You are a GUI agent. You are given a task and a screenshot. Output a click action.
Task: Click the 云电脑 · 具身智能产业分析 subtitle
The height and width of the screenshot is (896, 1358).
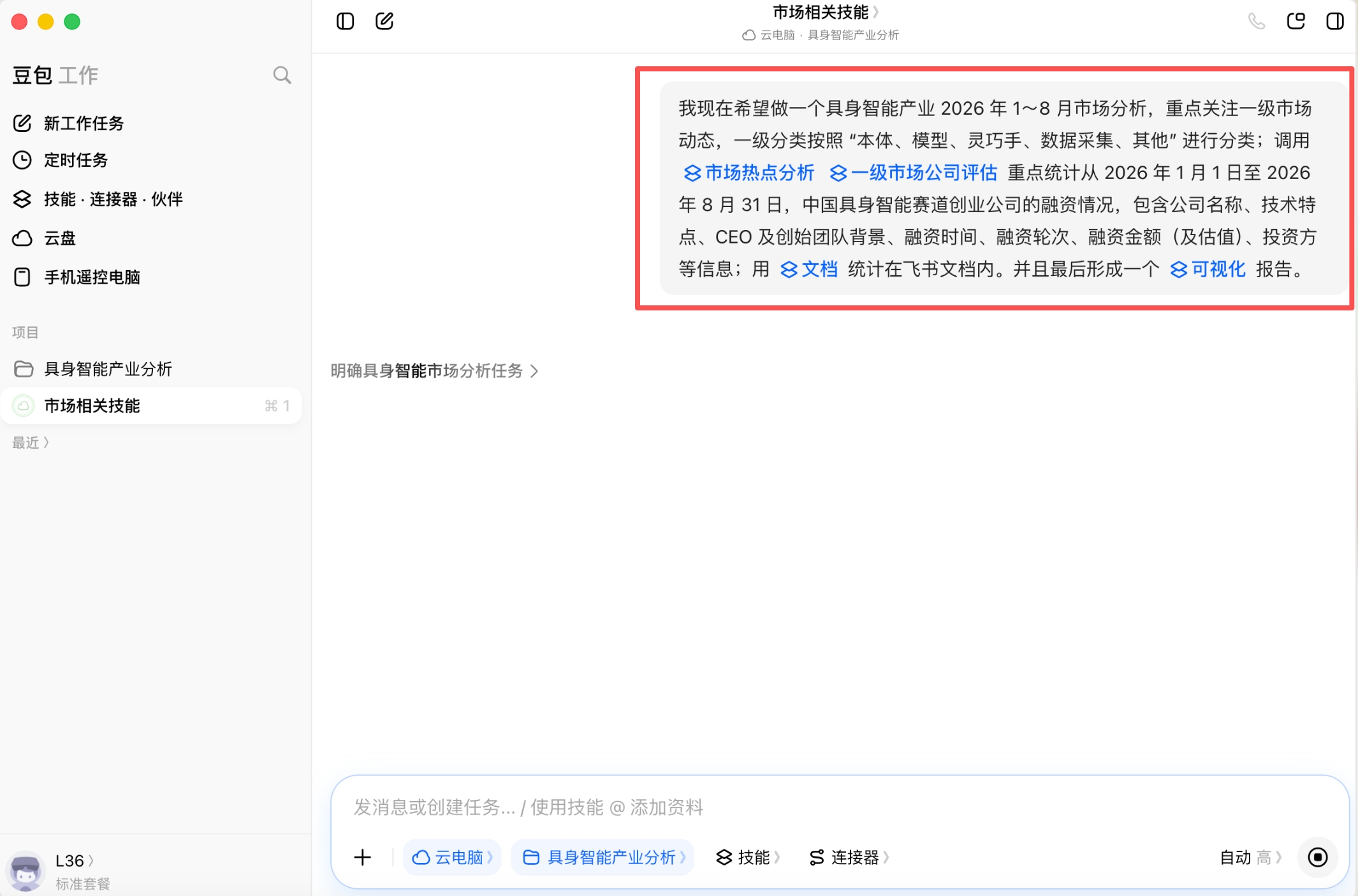click(821, 35)
